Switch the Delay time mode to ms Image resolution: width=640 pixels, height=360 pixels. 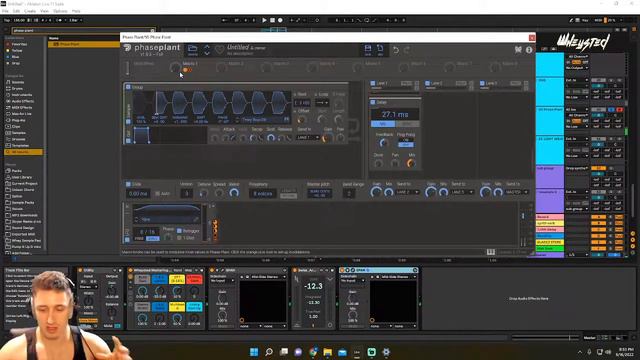(x=383, y=124)
